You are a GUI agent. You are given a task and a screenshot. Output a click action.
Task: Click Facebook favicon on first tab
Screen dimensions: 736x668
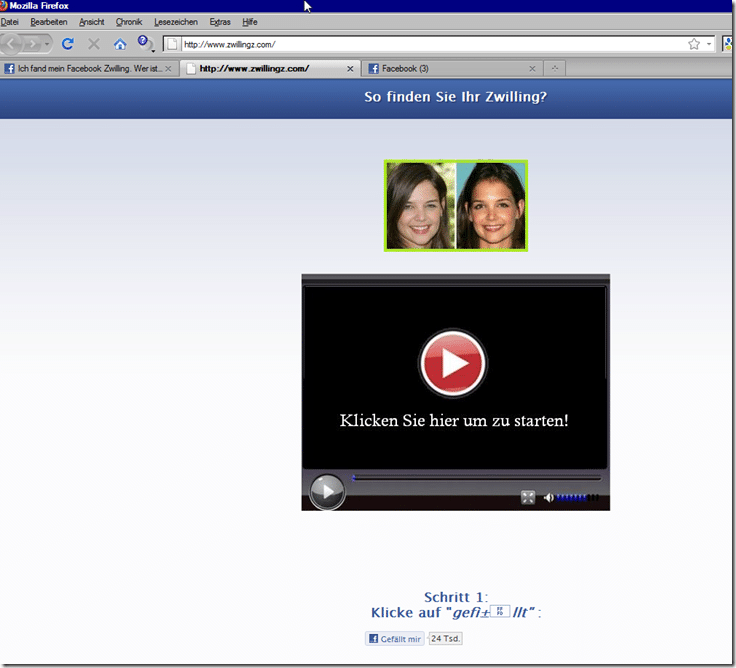[x=9, y=69]
